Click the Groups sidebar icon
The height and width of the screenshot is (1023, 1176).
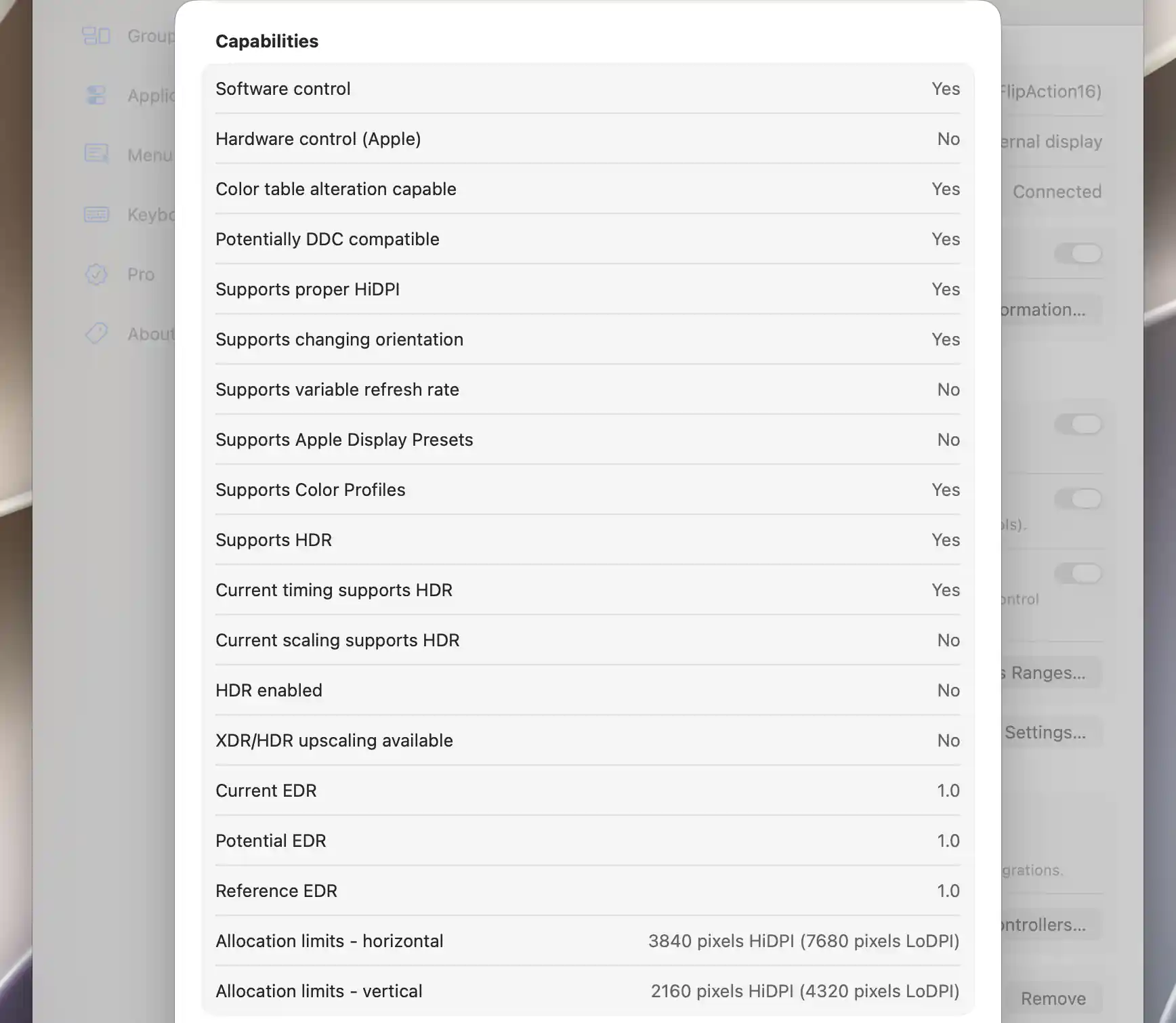point(96,35)
